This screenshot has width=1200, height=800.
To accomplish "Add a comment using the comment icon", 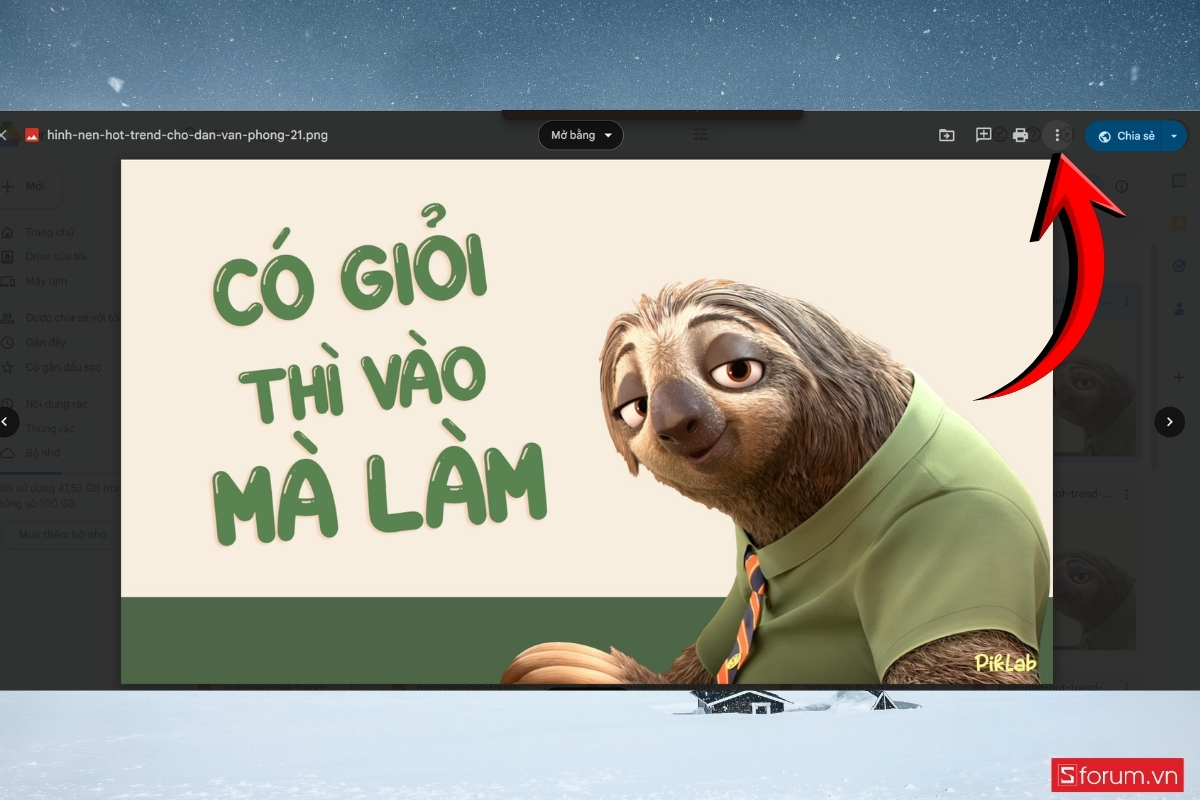I will (983, 133).
